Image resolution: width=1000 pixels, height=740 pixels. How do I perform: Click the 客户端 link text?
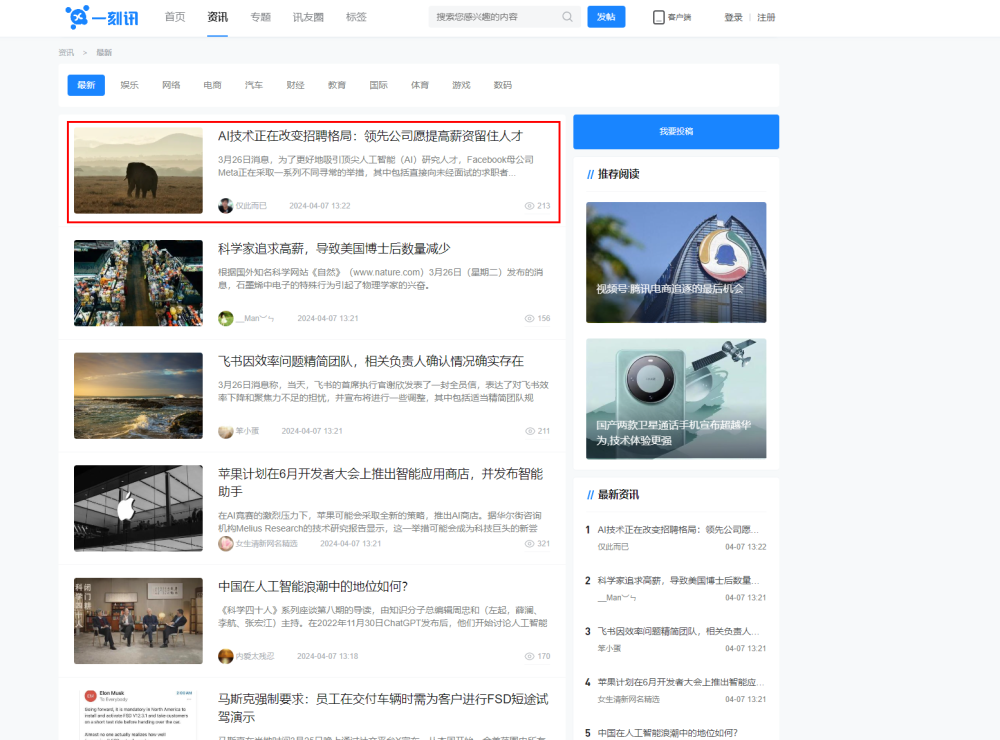(679, 17)
